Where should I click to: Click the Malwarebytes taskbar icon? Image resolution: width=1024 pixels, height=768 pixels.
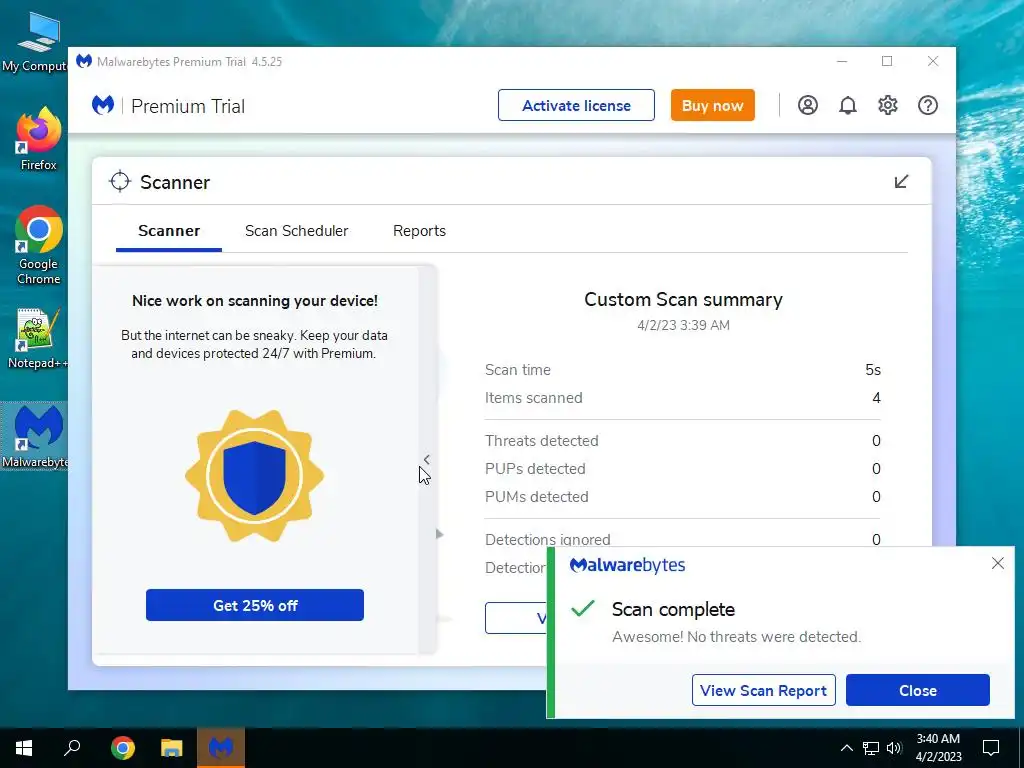(221, 748)
